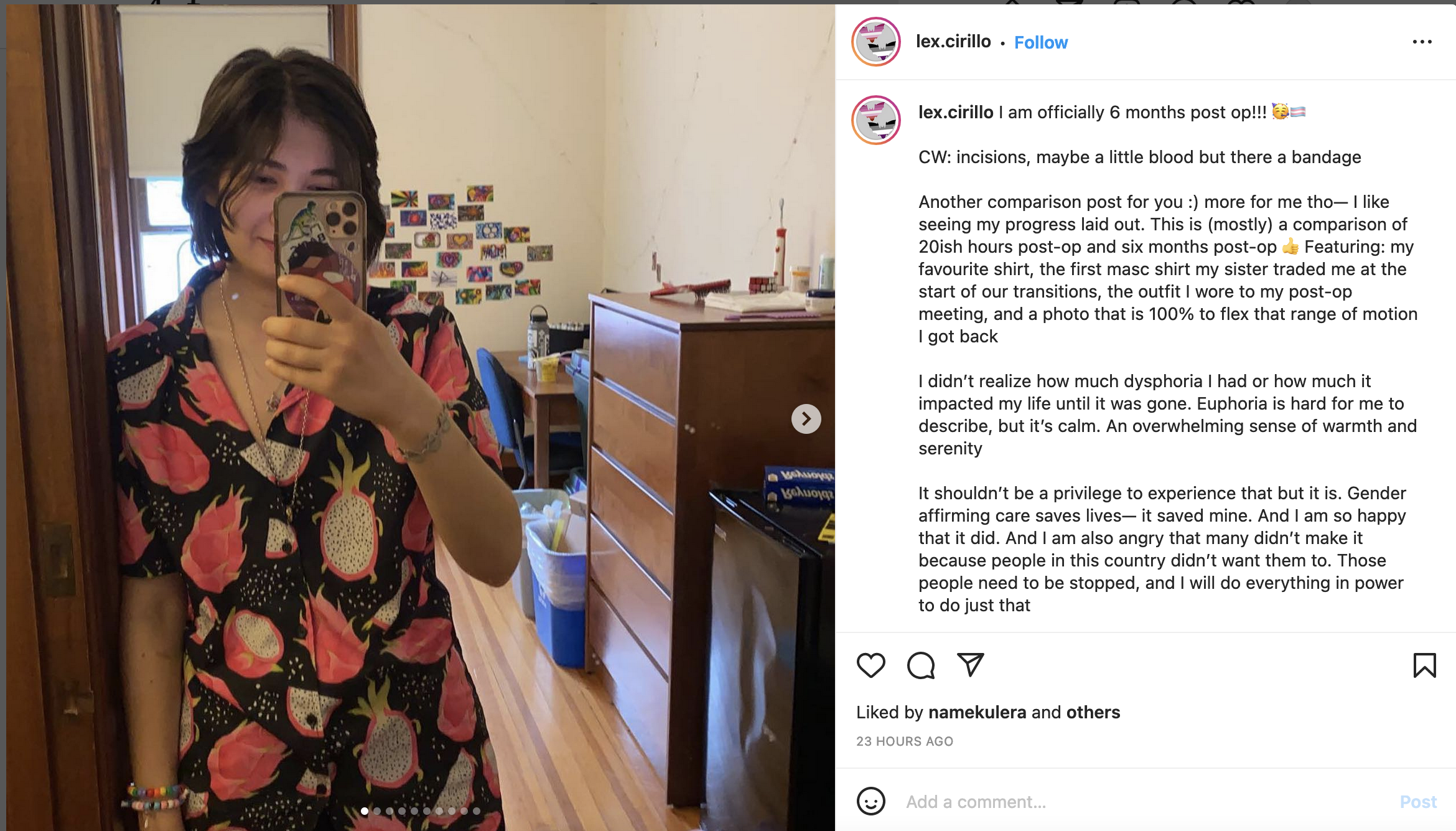Select the last carousel indicator dot
The height and width of the screenshot is (831, 1456).
click(477, 811)
